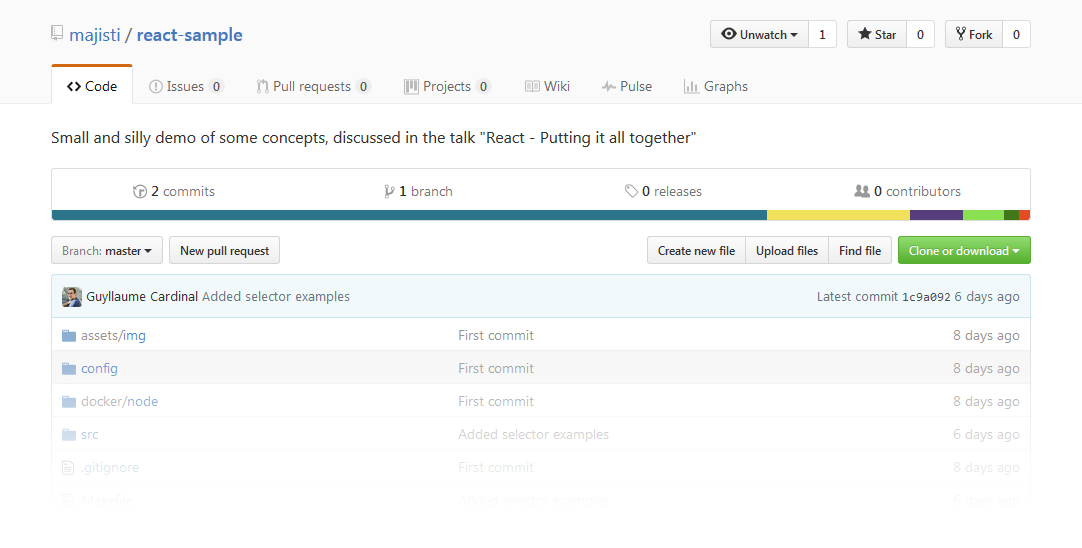Click the releases tag icon
Viewport: 1082px width, 548px height.
631,191
